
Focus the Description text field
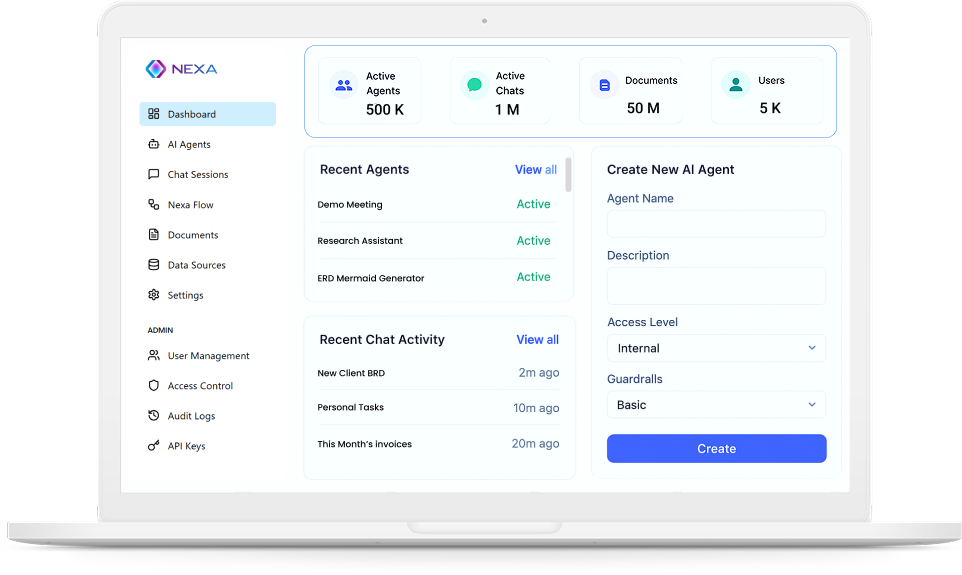tap(716, 285)
